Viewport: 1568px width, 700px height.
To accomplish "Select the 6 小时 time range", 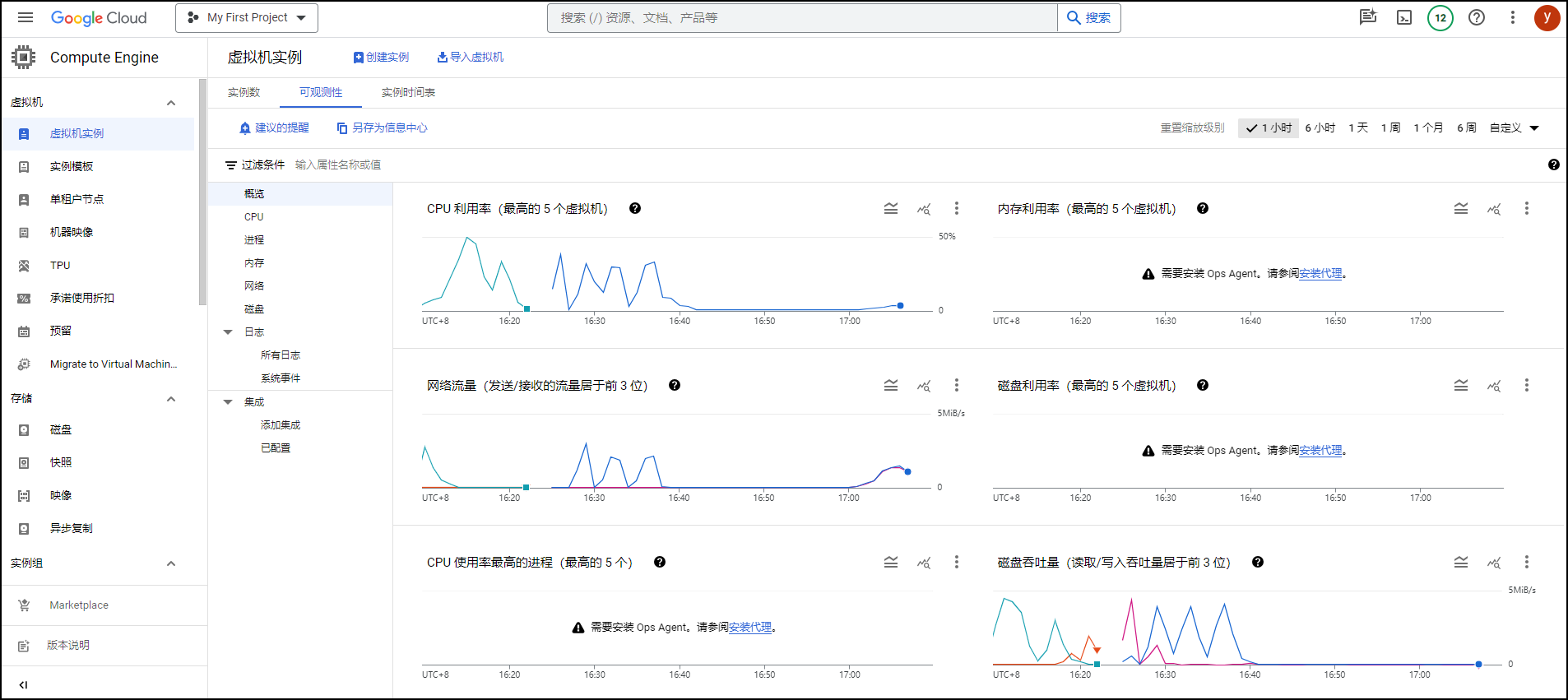I will point(1320,127).
